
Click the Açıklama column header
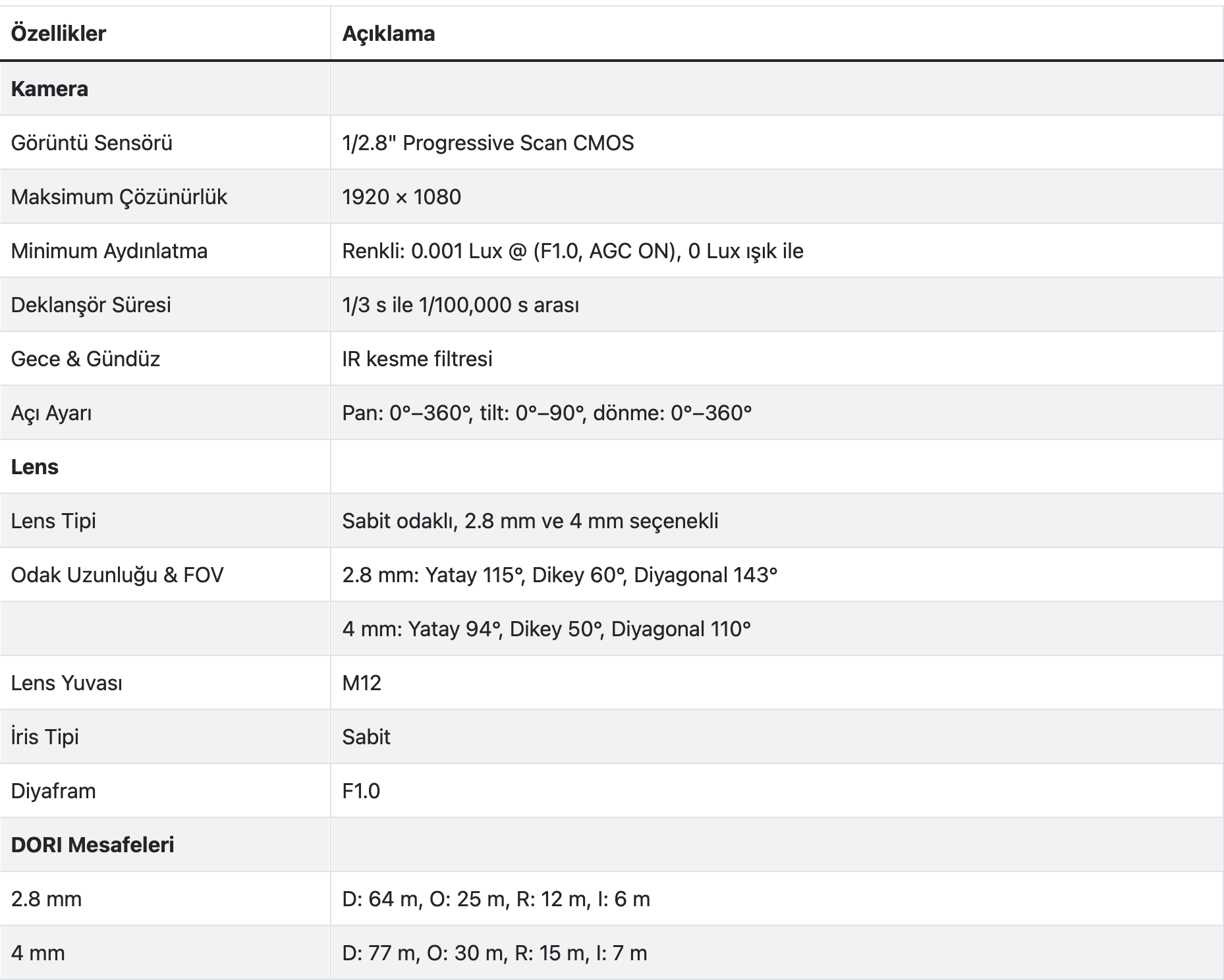tap(388, 34)
